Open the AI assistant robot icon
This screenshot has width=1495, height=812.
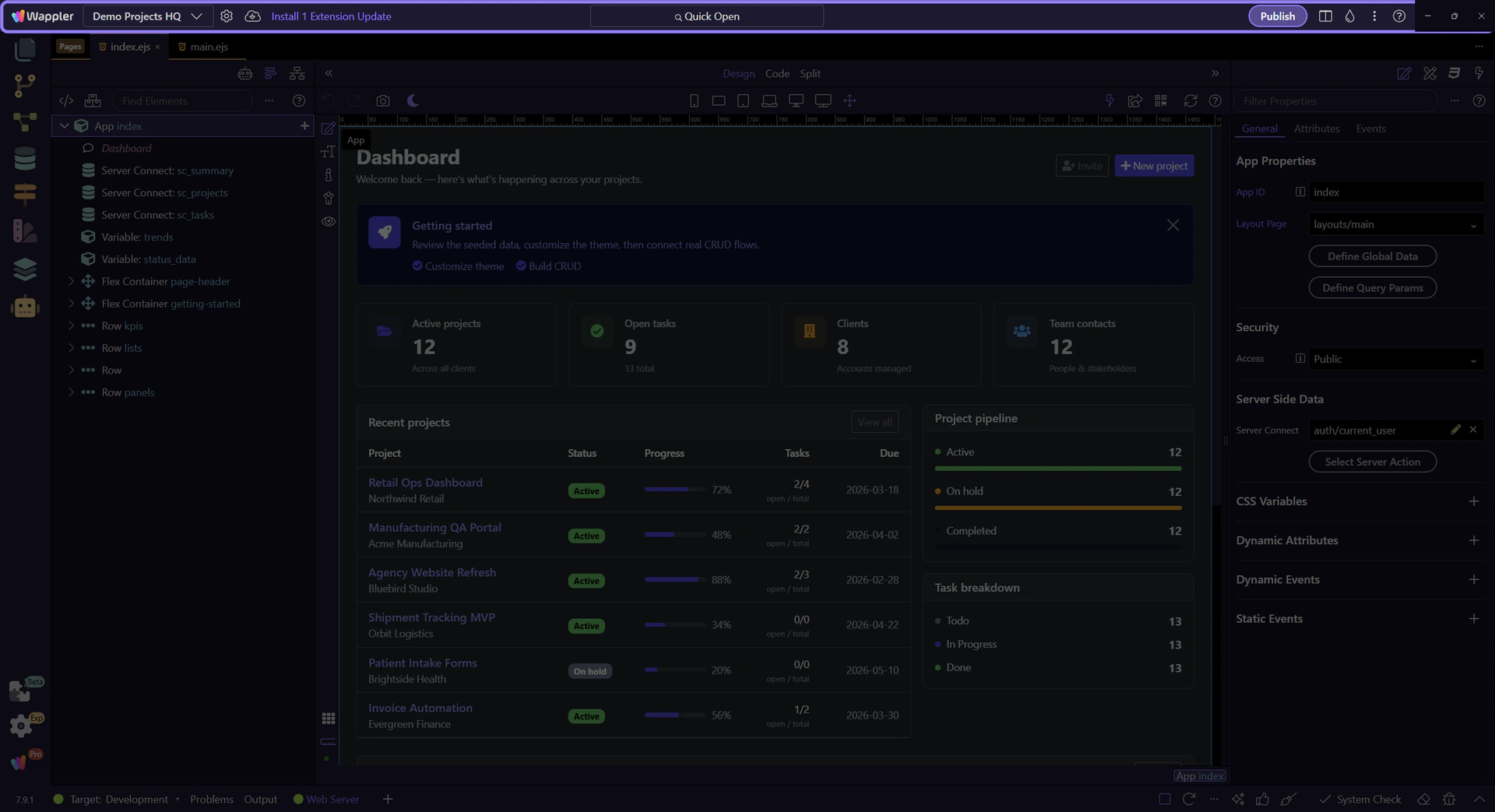coord(25,307)
